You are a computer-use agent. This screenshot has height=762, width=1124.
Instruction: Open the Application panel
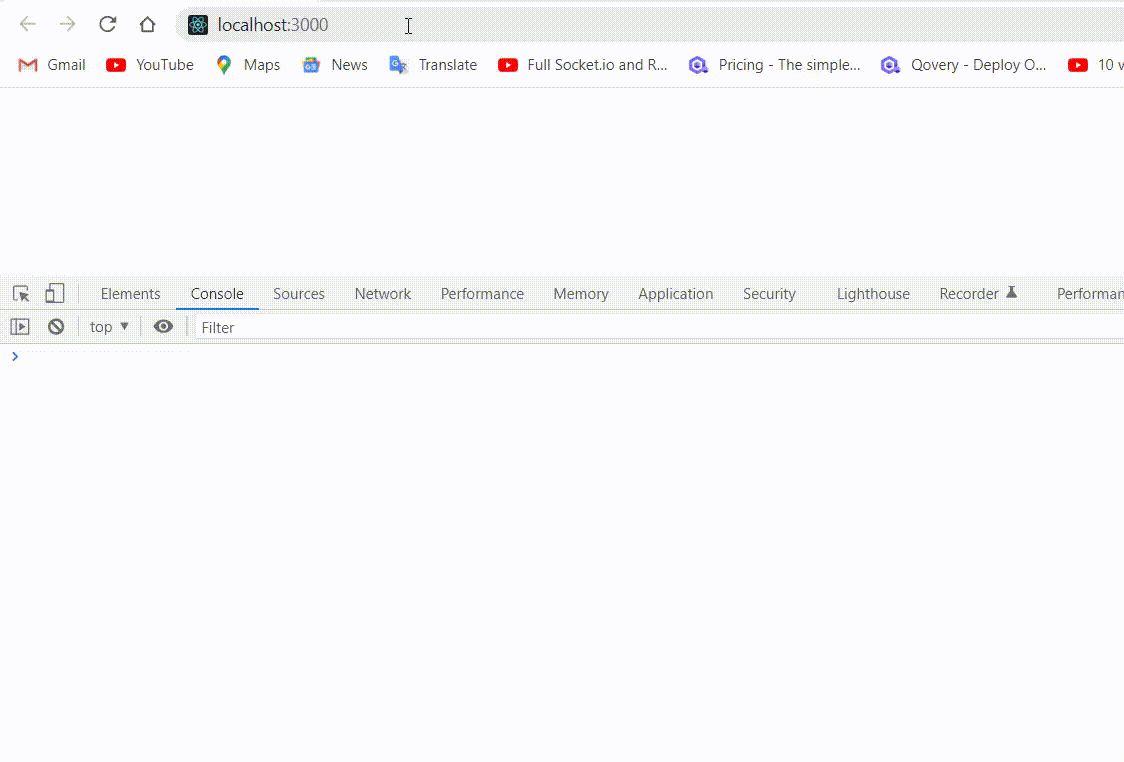[675, 293]
